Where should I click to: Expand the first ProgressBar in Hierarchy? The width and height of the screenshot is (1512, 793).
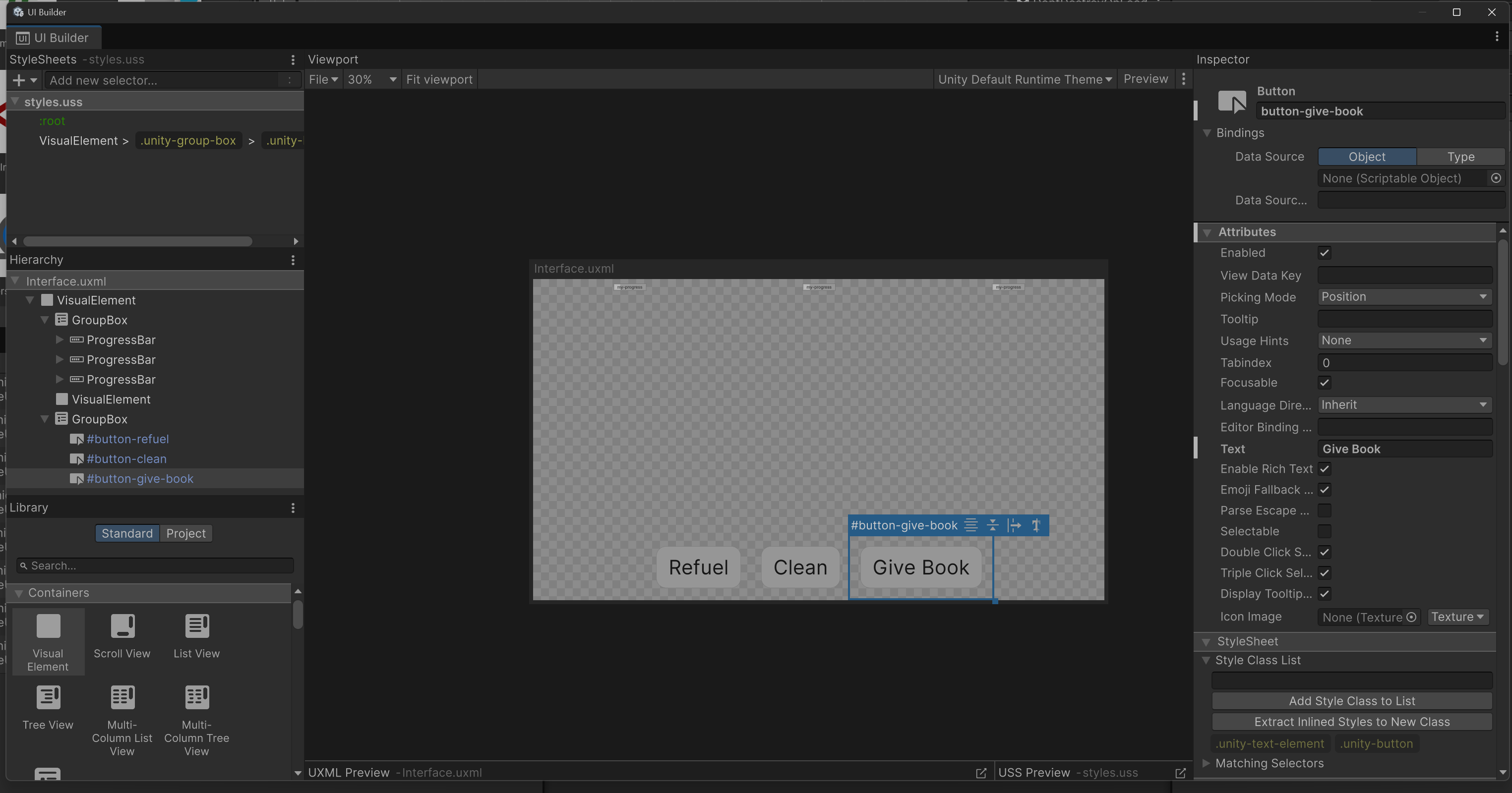[x=60, y=340]
